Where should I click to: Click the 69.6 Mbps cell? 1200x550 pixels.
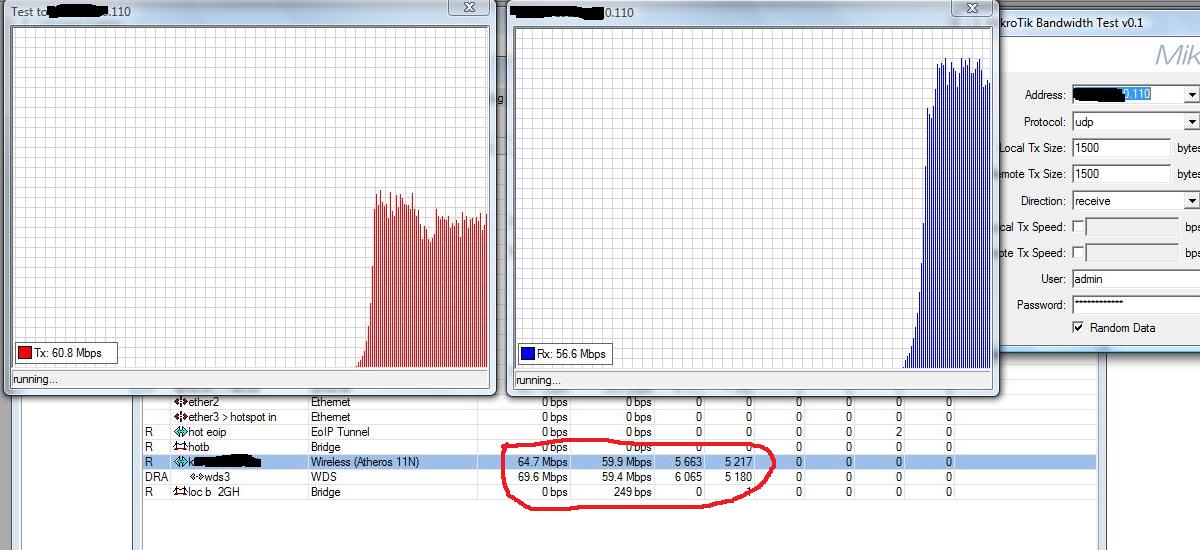(x=543, y=477)
